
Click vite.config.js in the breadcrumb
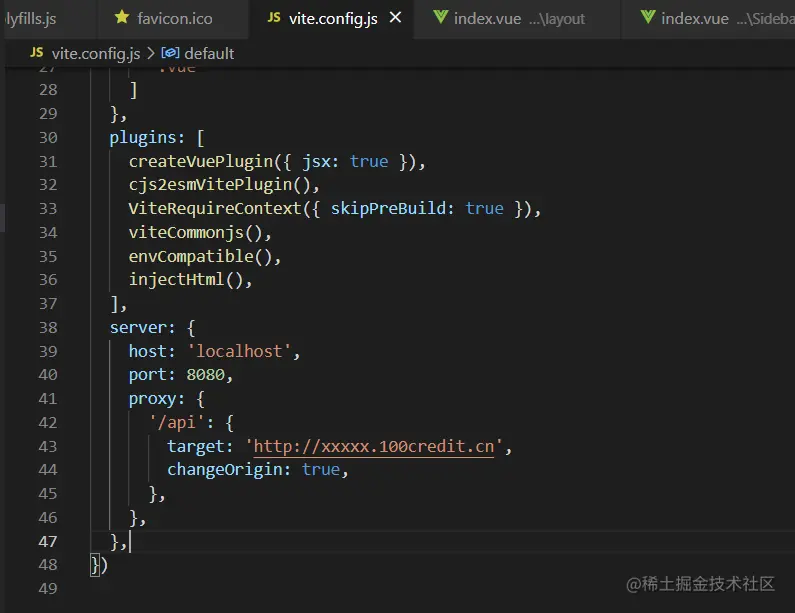(96, 53)
